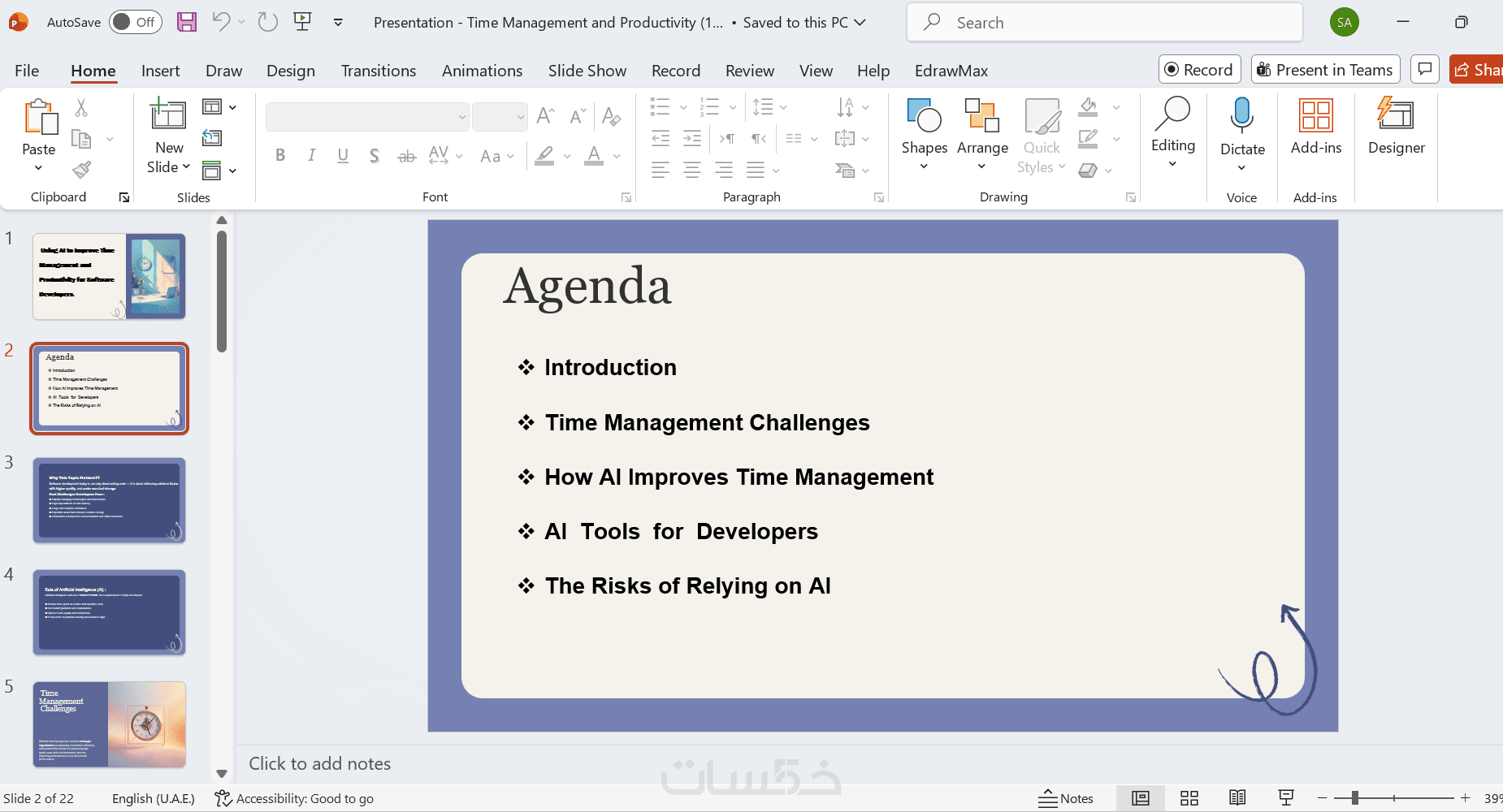
Task: Toggle AutoSave switch on
Action: [x=136, y=22]
